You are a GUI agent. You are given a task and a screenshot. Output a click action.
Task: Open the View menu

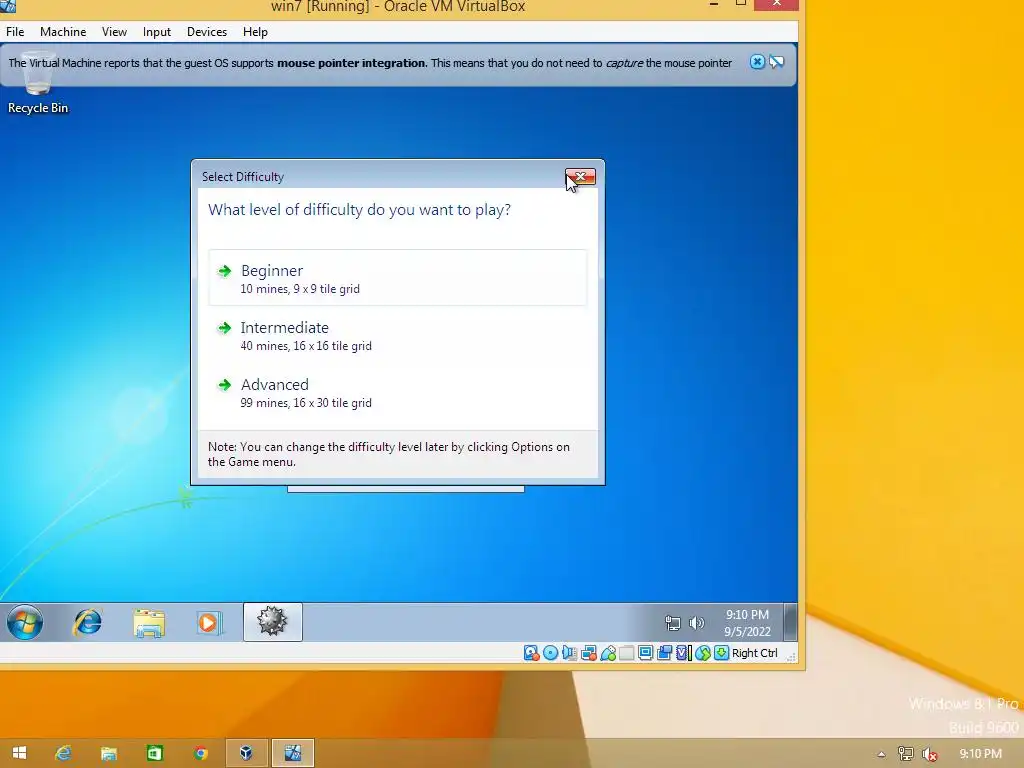pos(114,32)
